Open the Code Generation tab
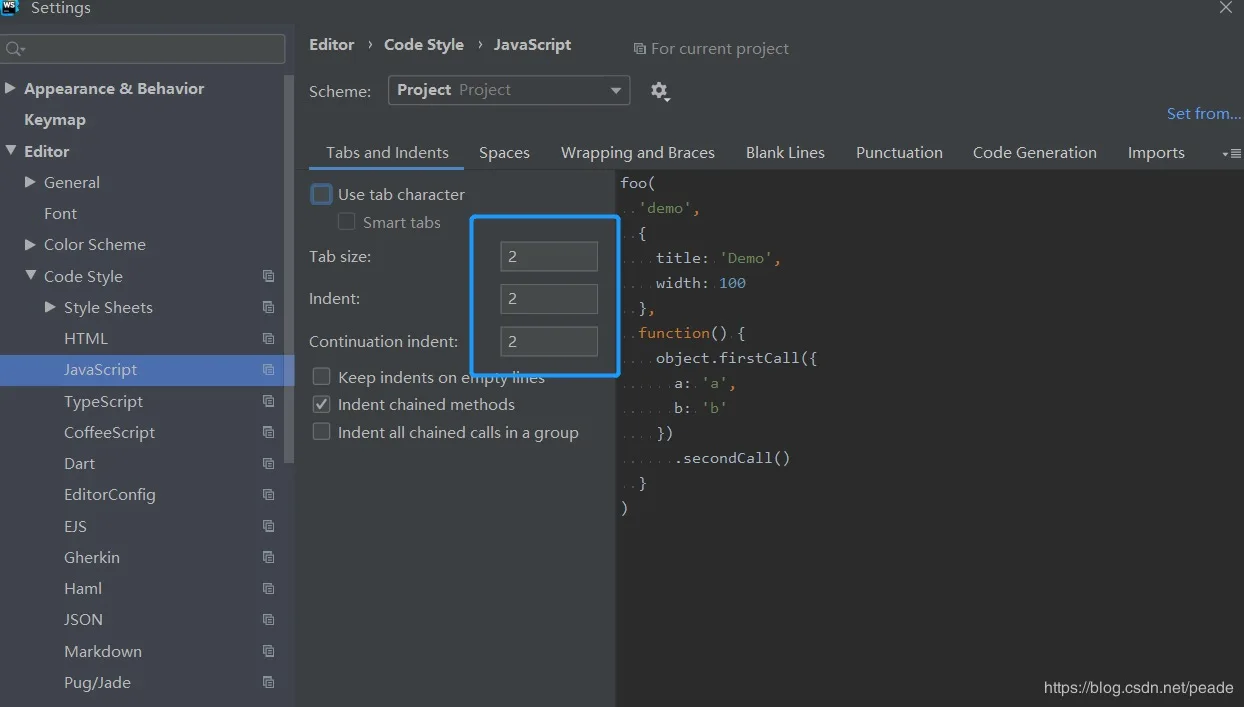The height and width of the screenshot is (707, 1244). coord(1034,153)
